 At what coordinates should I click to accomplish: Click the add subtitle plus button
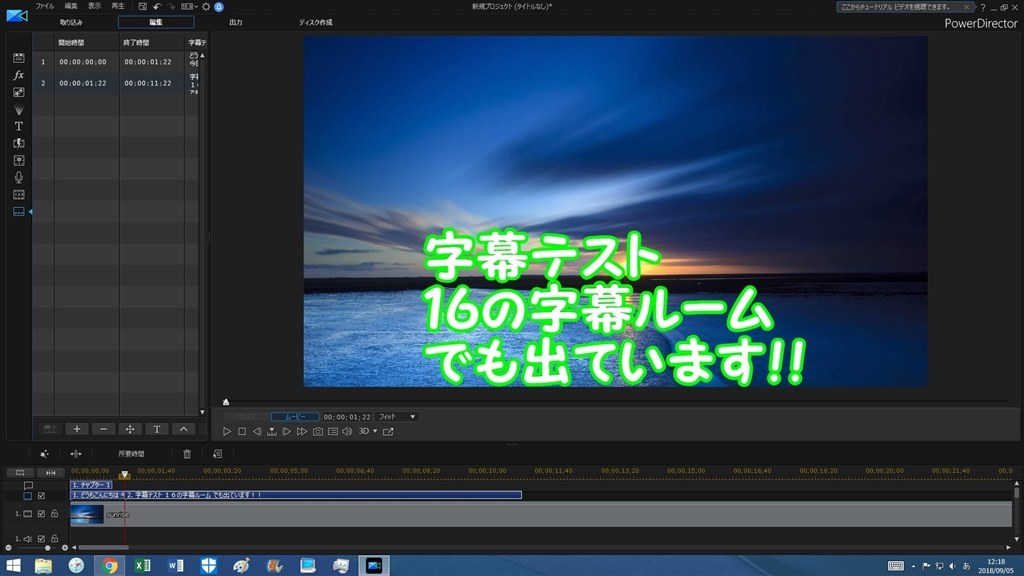point(76,428)
